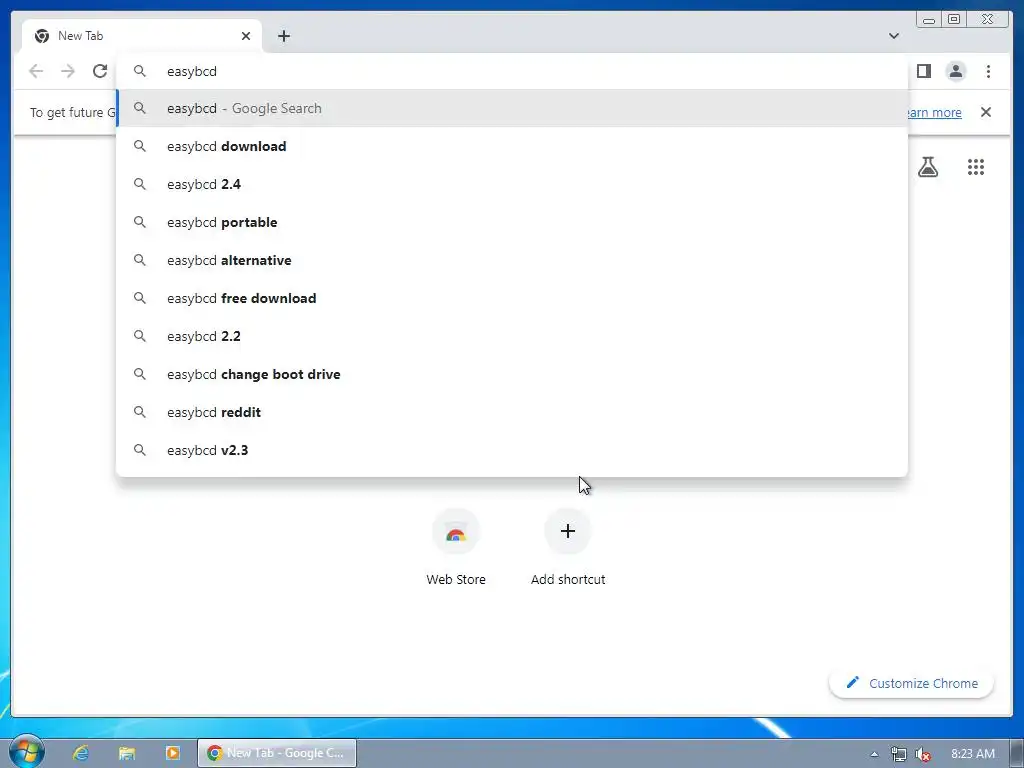Choose 'easybcd change boot drive' suggestion
Viewport: 1024px width, 768px height.
click(x=512, y=374)
